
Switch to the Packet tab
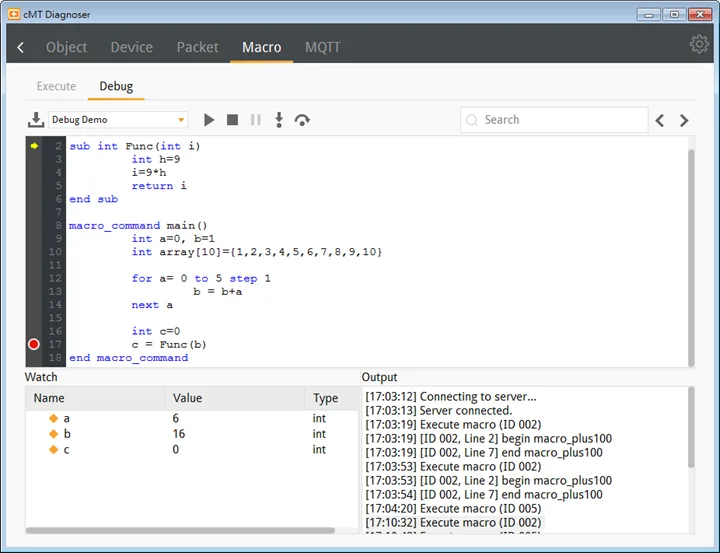197,47
